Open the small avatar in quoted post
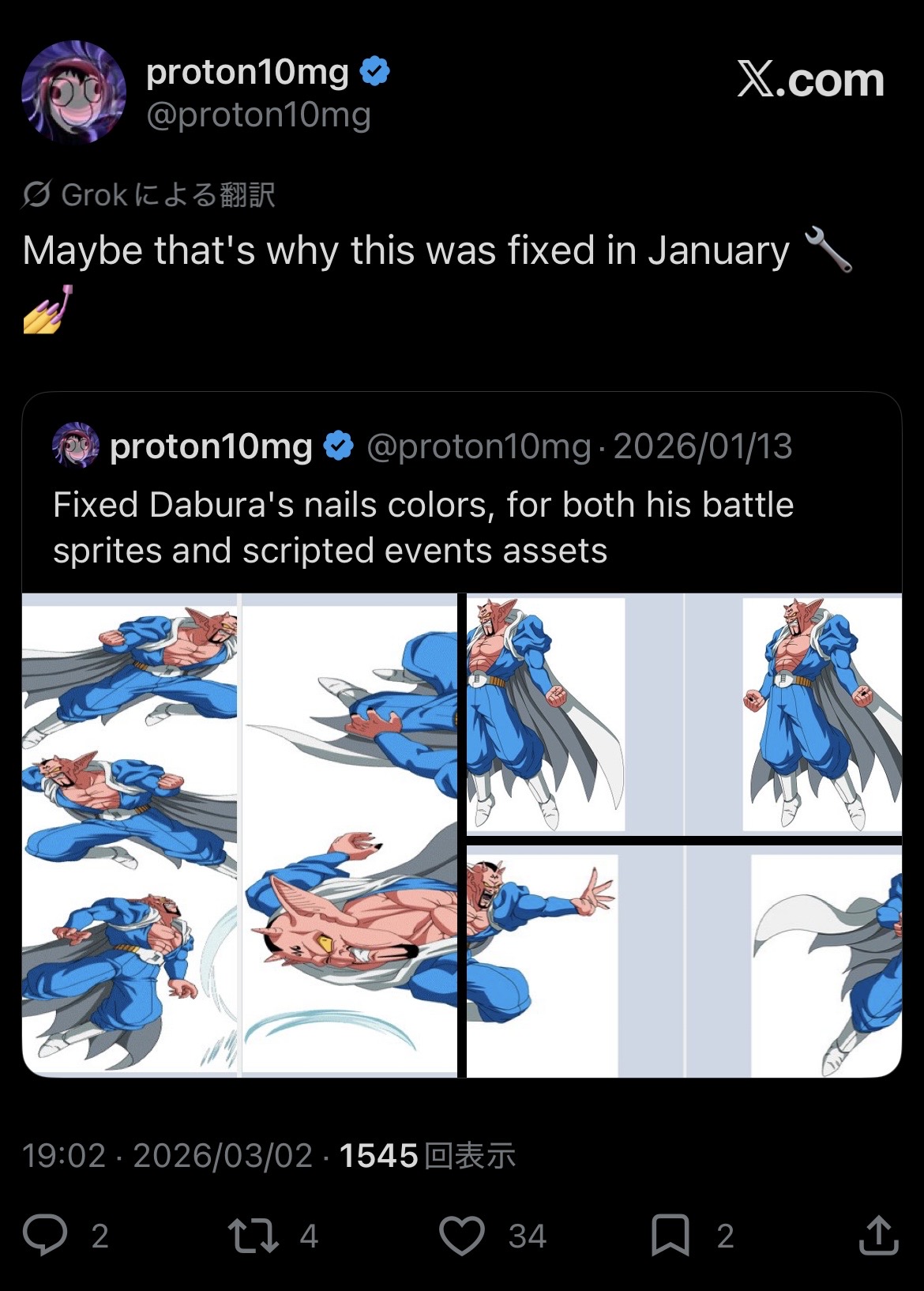Image resolution: width=924 pixels, height=1291 pixels. pos(76,446)
